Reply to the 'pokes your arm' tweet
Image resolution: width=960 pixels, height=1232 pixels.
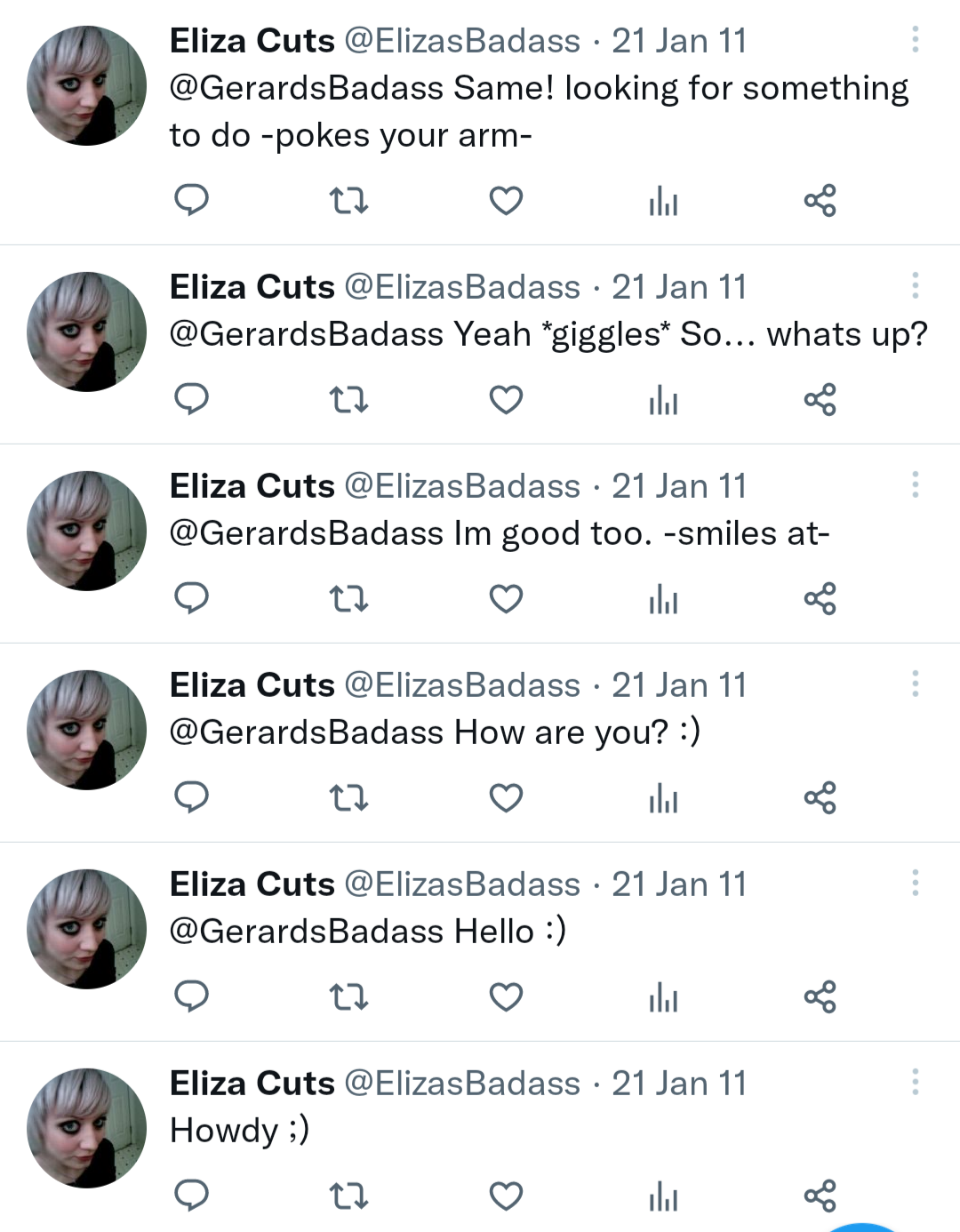coord(191,200)
